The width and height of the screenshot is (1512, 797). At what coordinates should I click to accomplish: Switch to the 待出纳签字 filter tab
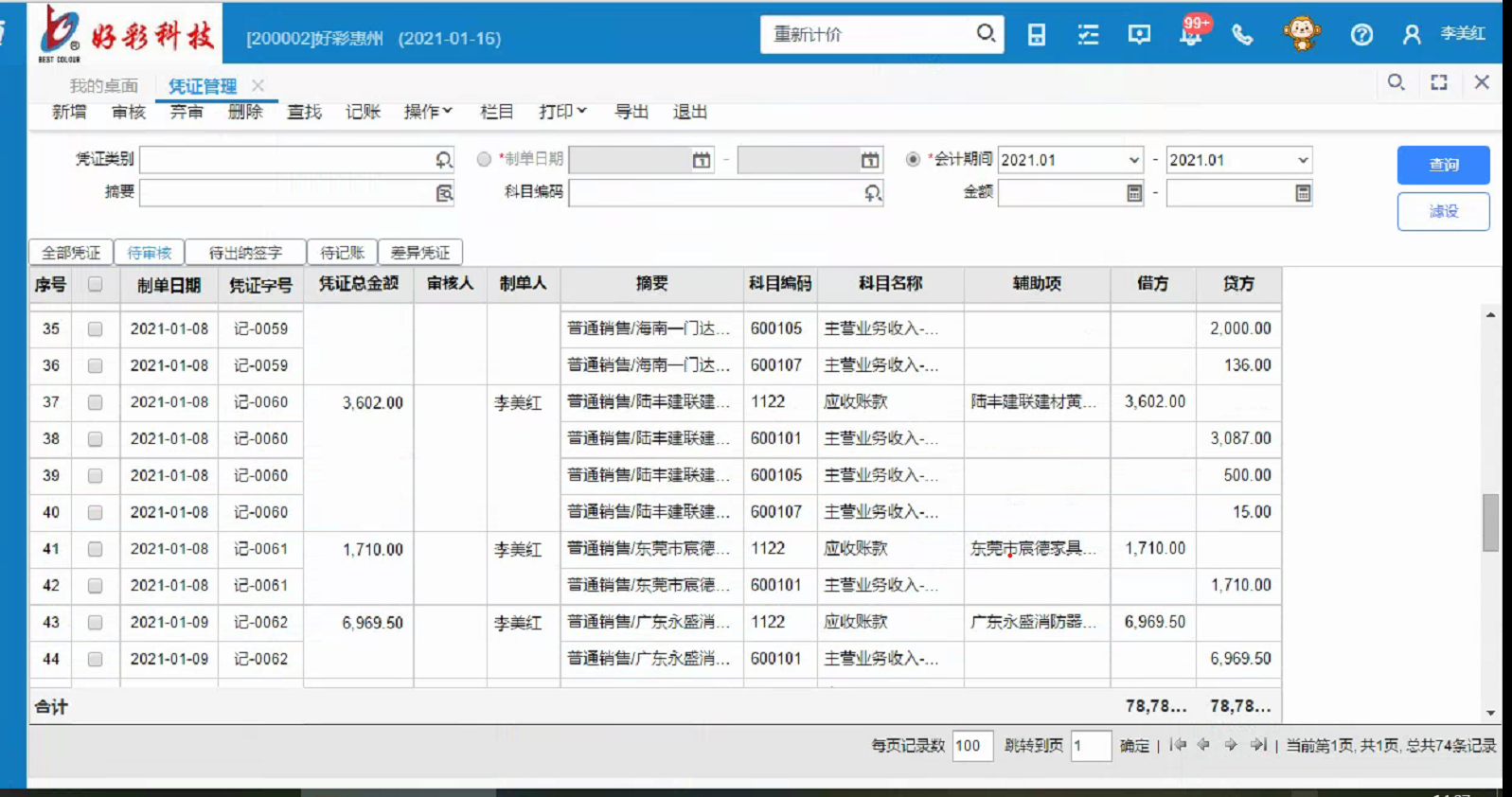pos(245,253)
